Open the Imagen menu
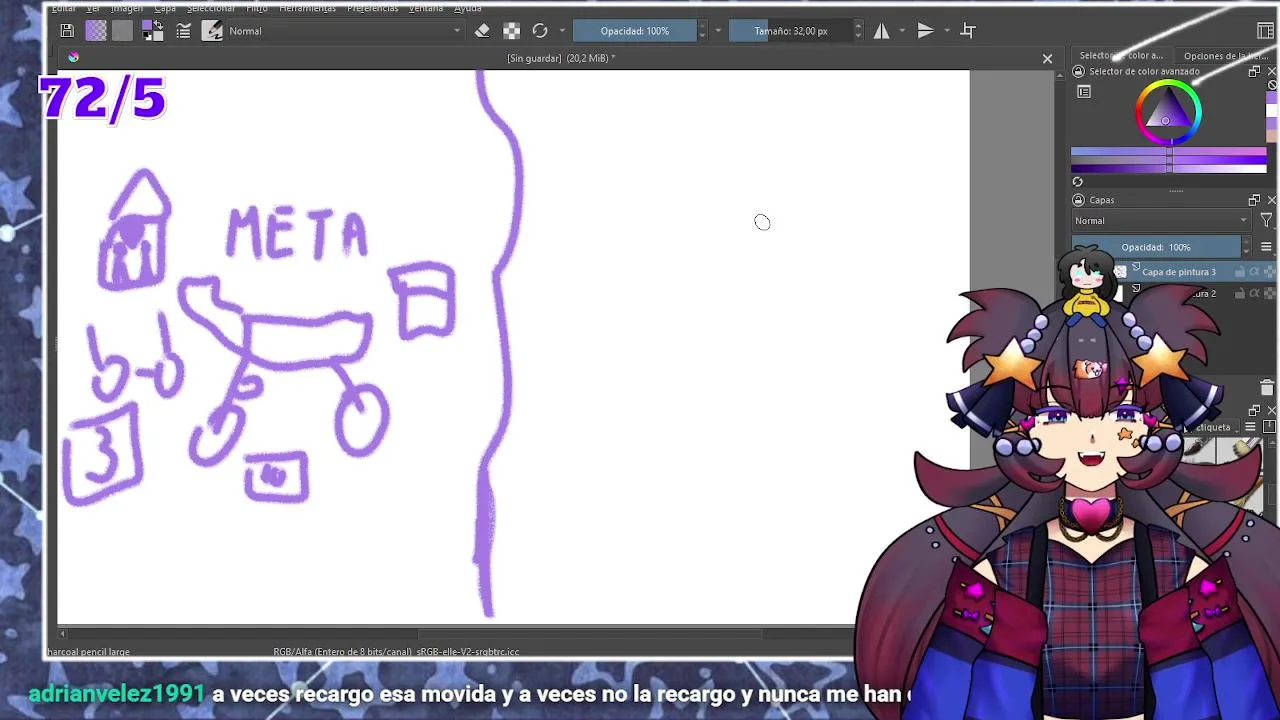1280x720 pixels. [127, 8]
